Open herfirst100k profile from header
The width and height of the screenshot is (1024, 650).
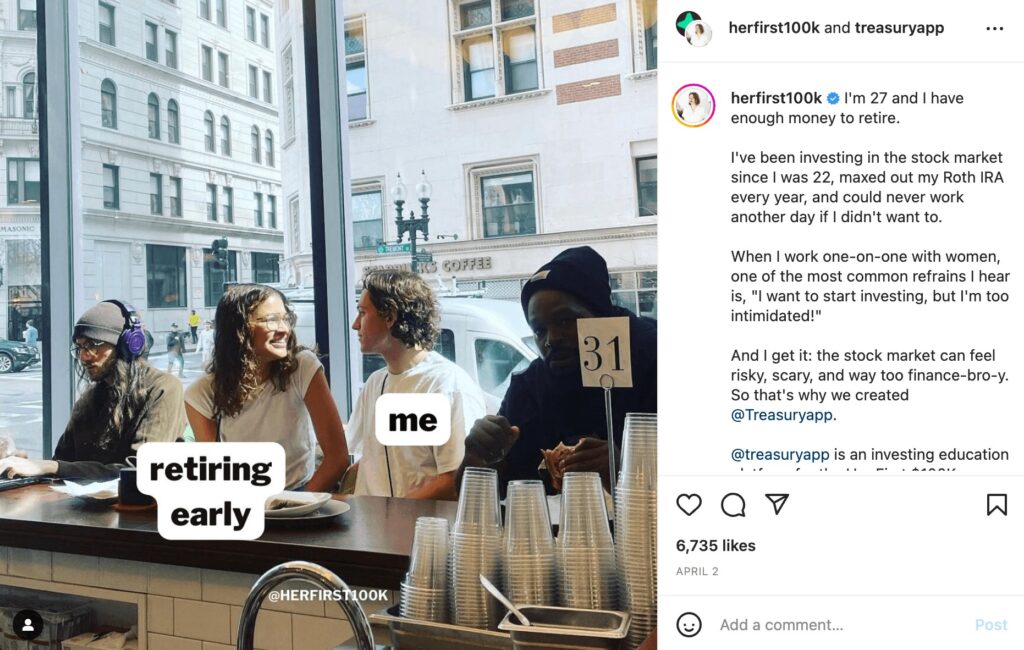774,27
